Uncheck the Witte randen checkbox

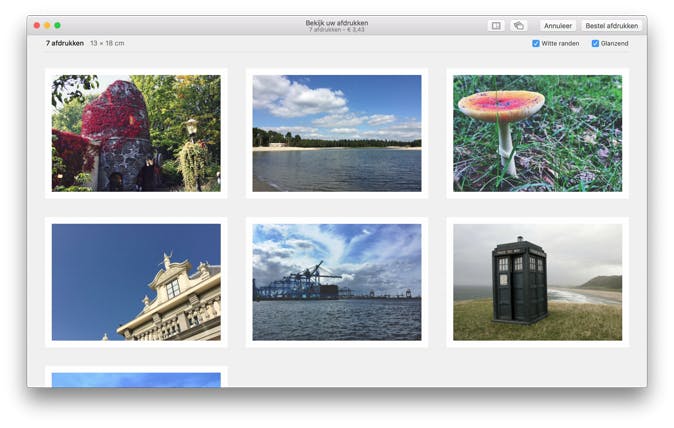click(536, 43)
